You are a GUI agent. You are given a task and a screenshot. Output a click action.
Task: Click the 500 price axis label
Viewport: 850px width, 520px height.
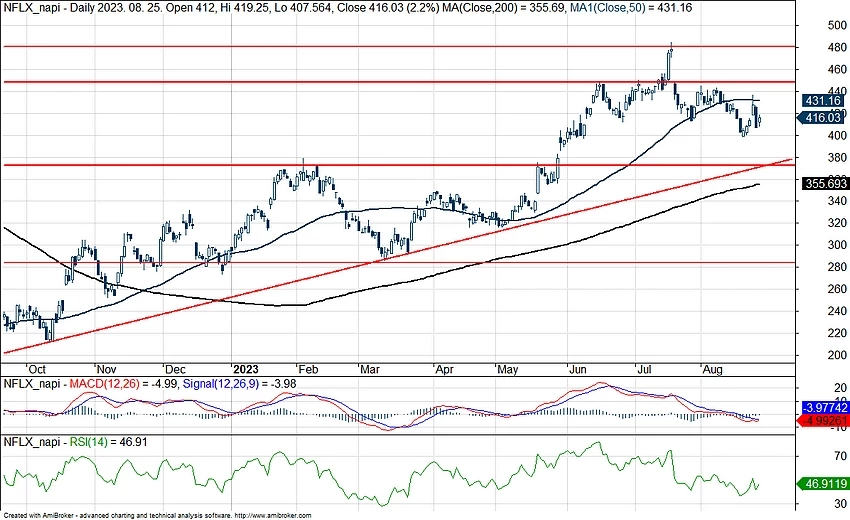(x=837, y=25)
